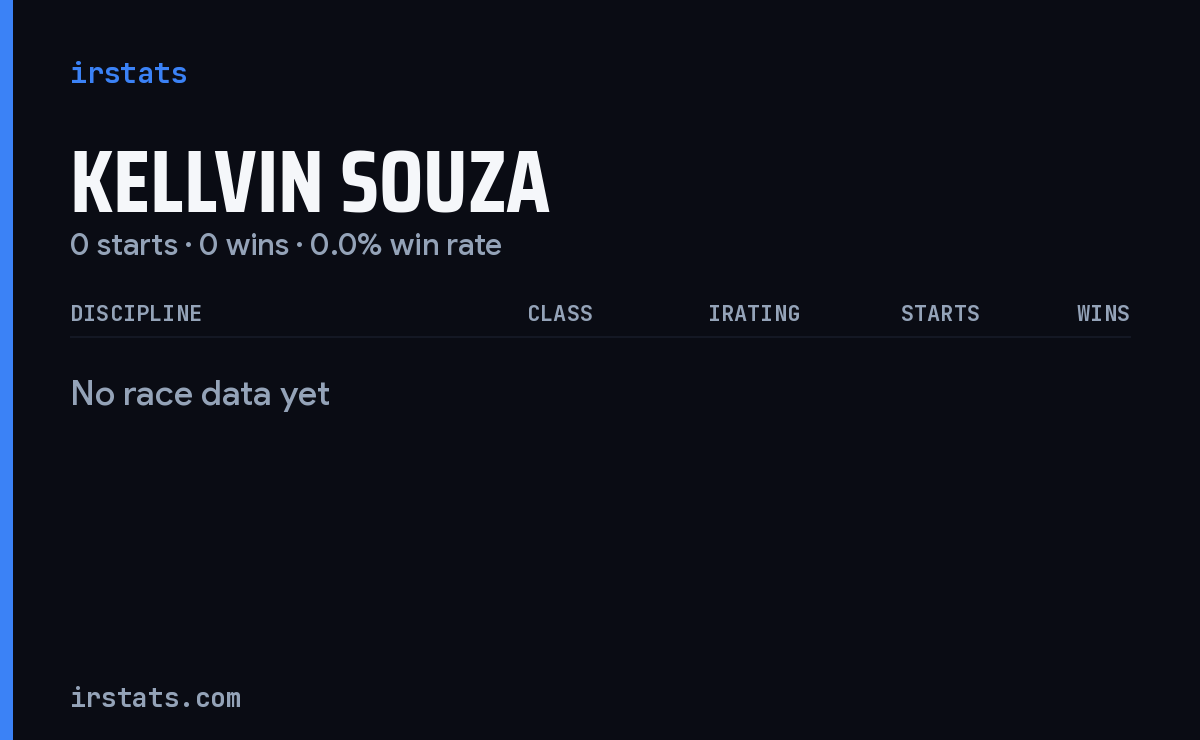Sort by the CLASS column header

tap(560, 314)
